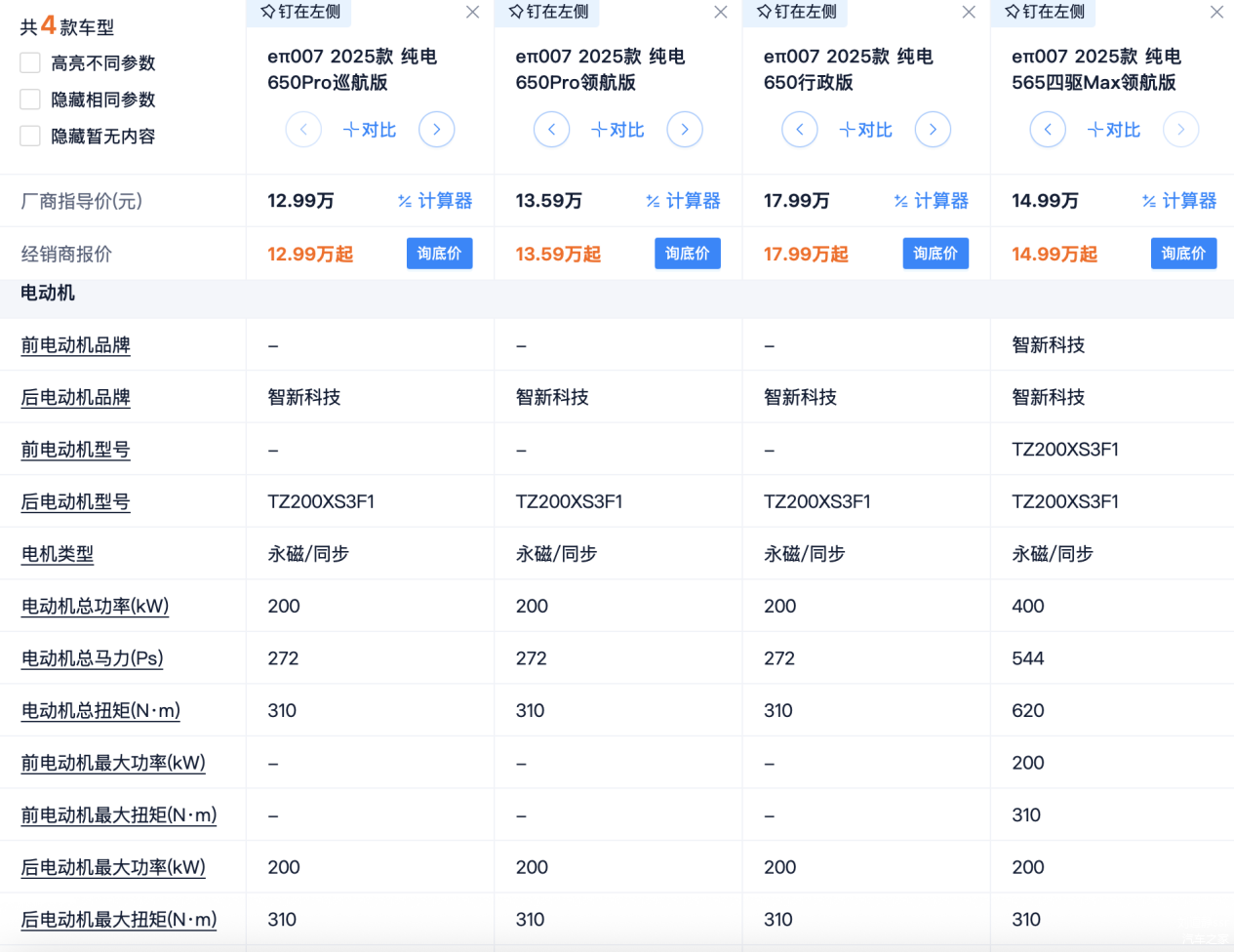
Task: Open the 前电动机型号 parameter explanation
Action: (x=76, y=450)
